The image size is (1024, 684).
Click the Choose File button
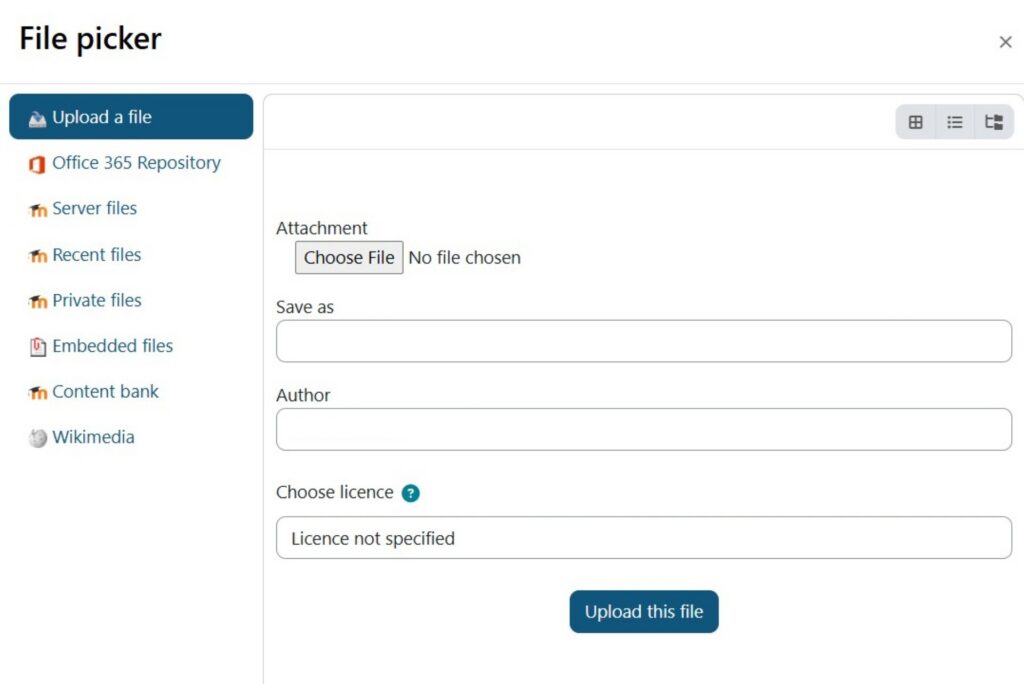[348, 257]
